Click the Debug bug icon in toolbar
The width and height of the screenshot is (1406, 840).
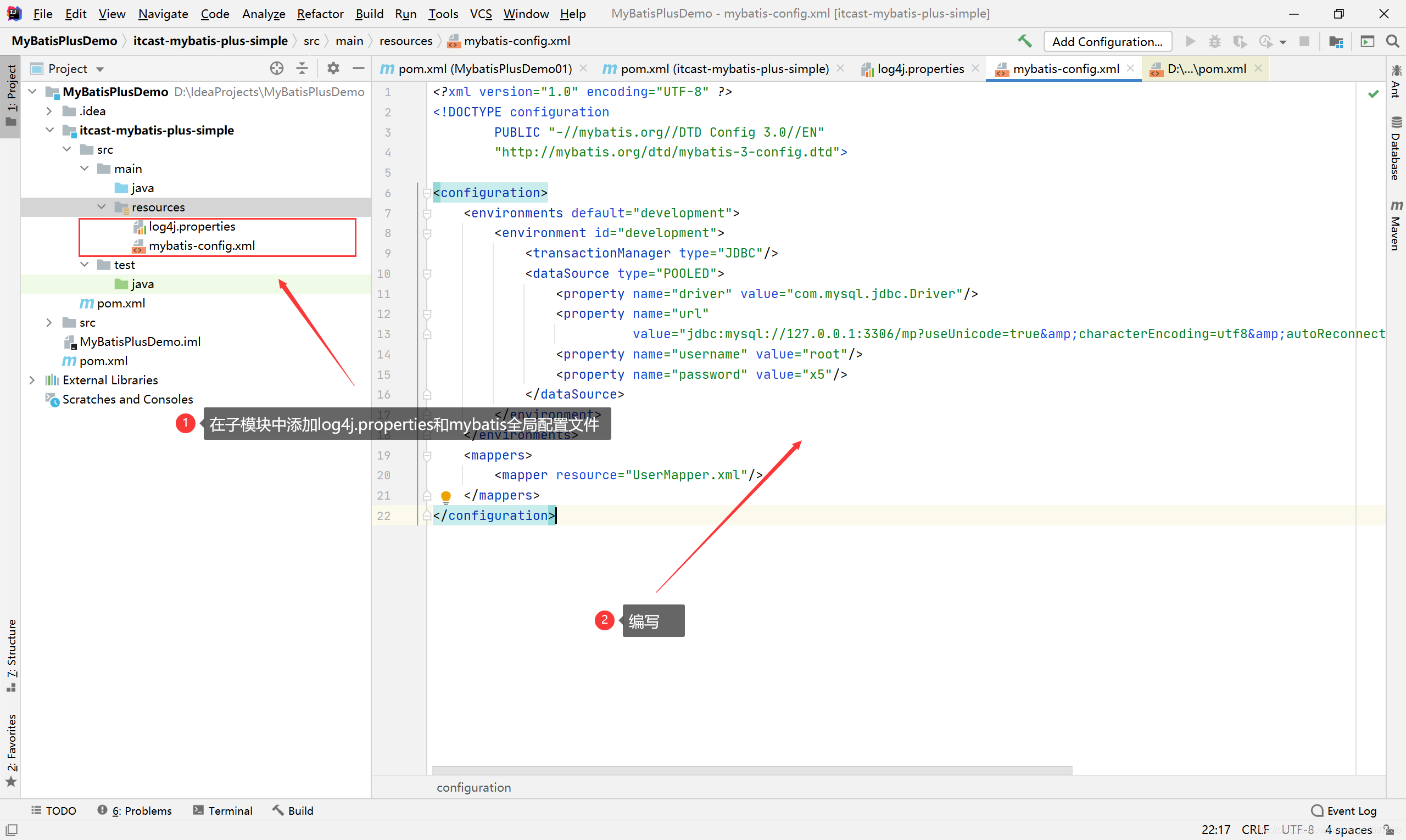click(x=1215, y=41)
